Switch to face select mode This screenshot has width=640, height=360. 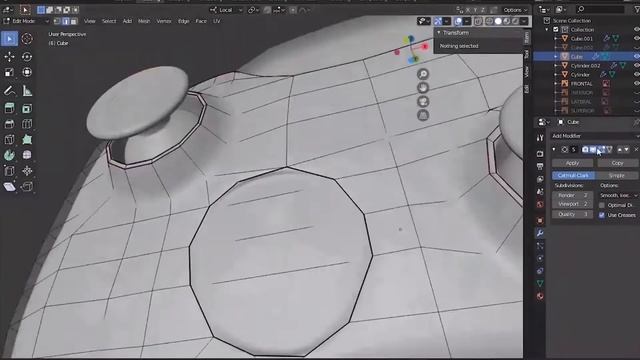point(74,21)
